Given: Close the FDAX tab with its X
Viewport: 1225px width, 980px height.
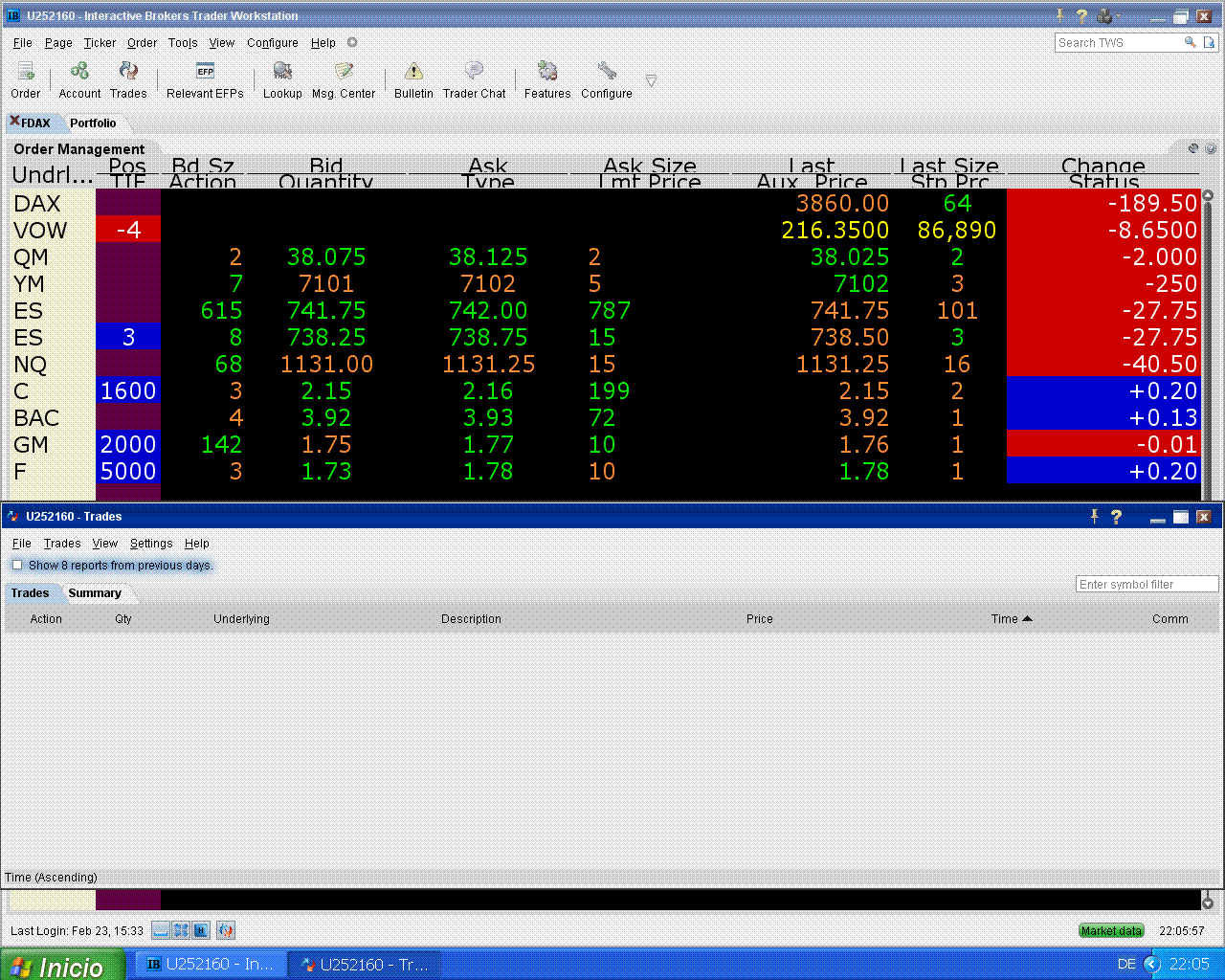Looking at the screenshot, I should pos(14,121).
